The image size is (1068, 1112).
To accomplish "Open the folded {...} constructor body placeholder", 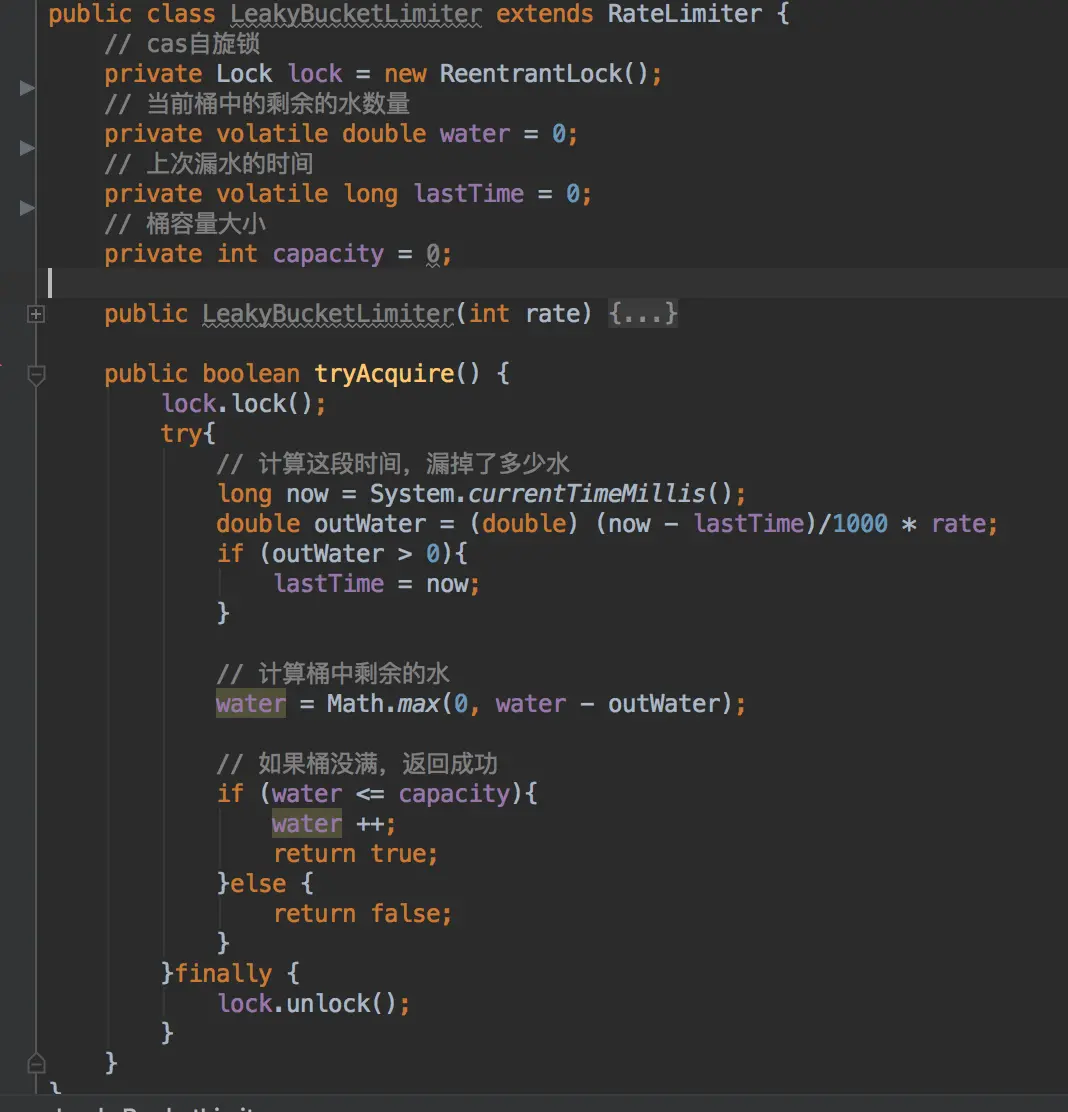I will (643, 313).
